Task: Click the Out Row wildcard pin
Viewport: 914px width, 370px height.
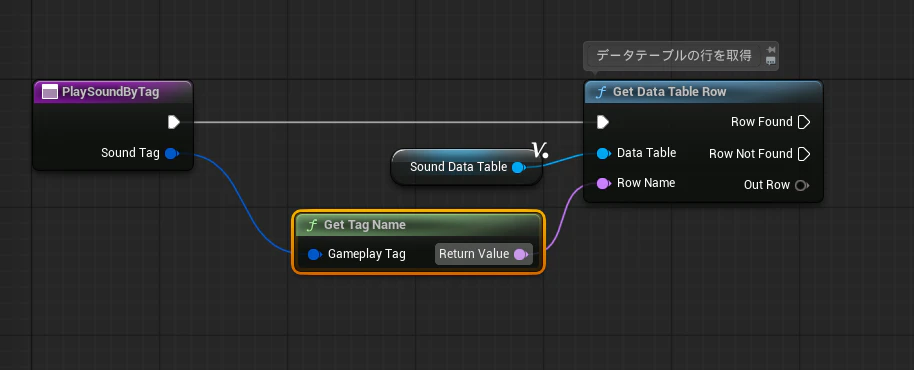Action: (x=801, y=185)
